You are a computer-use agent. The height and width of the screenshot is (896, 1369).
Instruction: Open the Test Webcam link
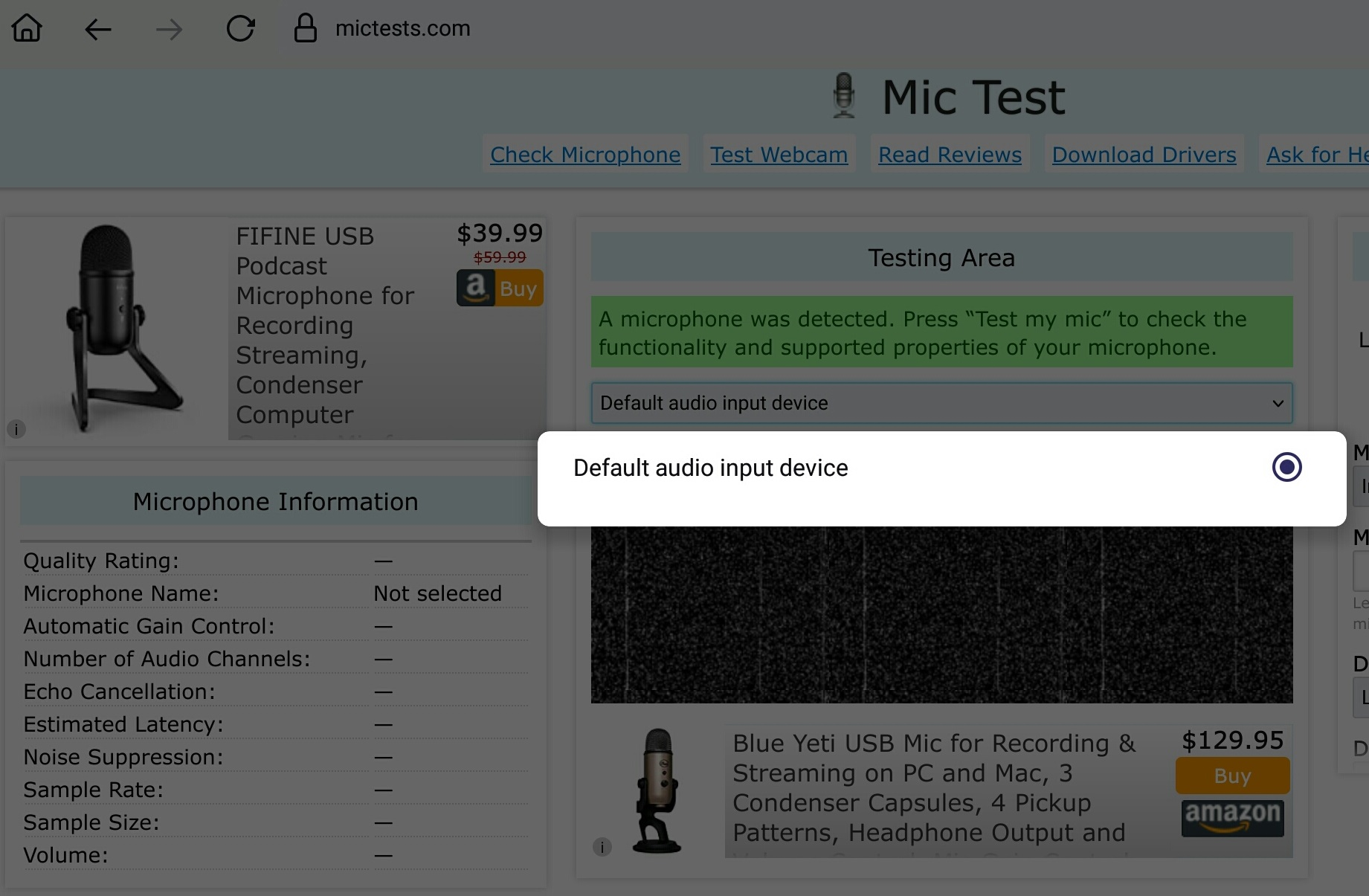[779, 154]
